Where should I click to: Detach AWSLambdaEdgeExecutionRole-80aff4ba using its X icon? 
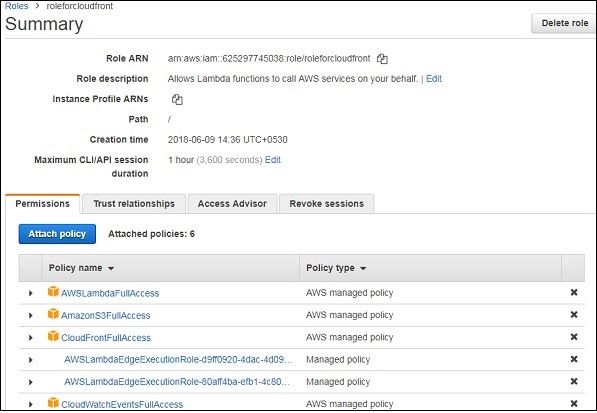click(574, 381)
